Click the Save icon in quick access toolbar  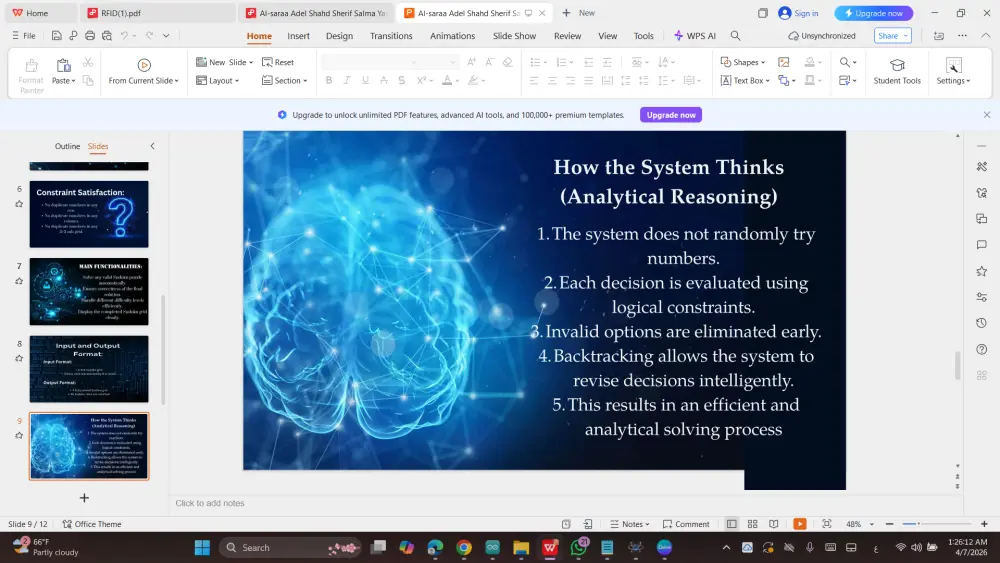tap(57, 36)
